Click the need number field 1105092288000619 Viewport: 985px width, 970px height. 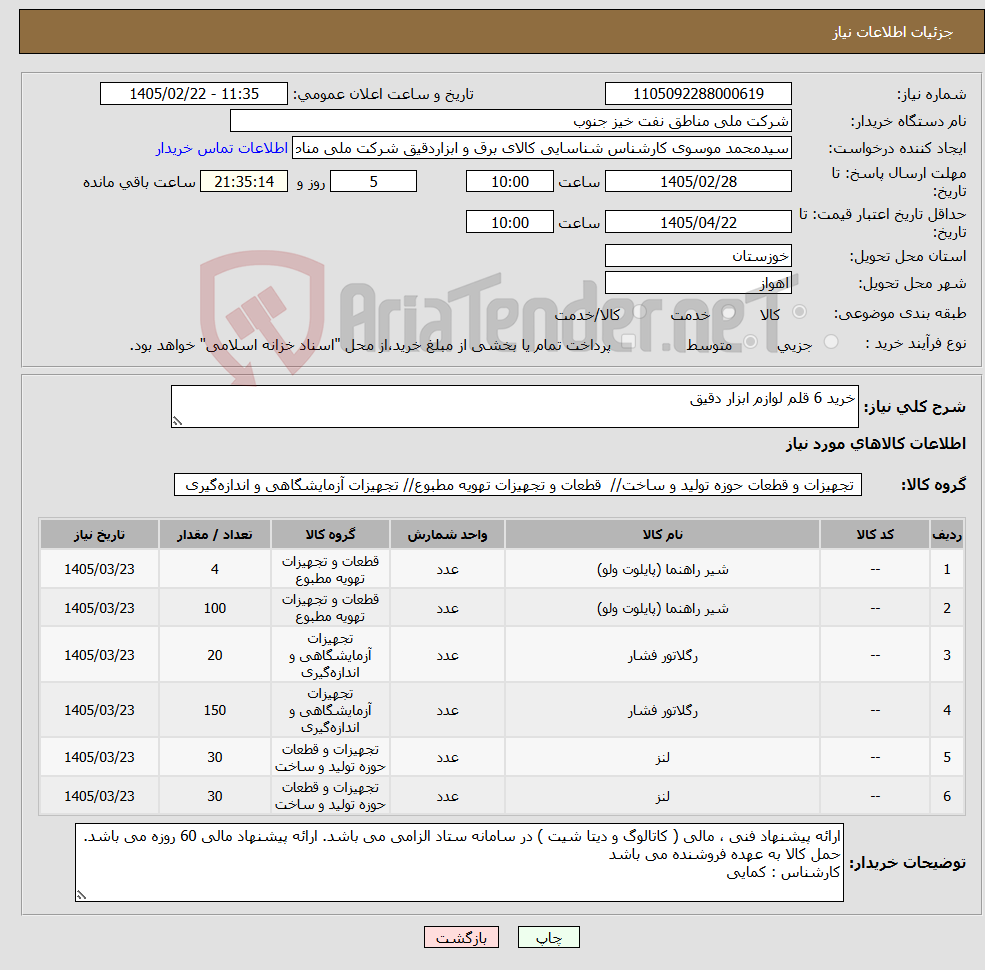[698, 94]
